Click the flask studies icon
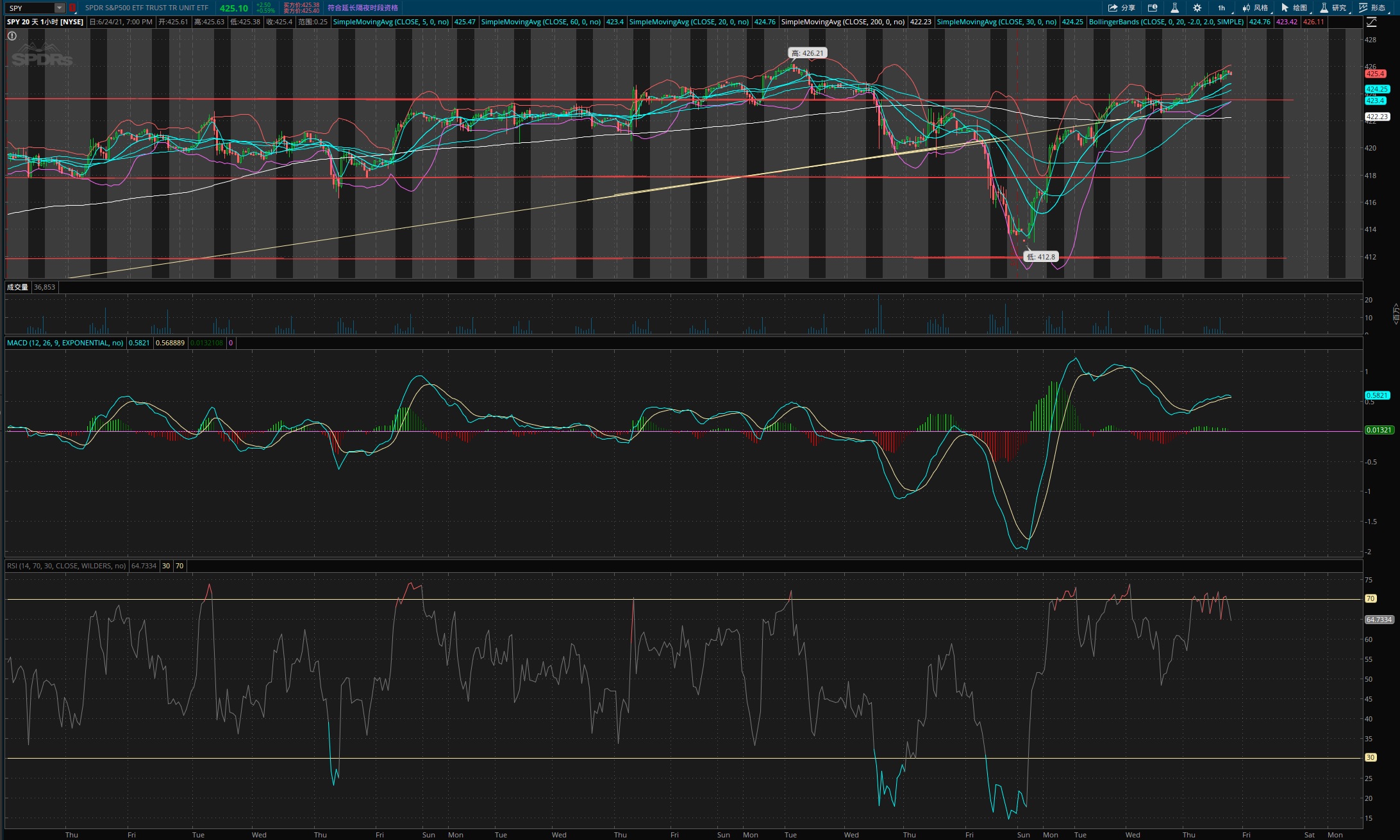The image size is (1400, 840). pyautogui.click(x=1174, y=8)
